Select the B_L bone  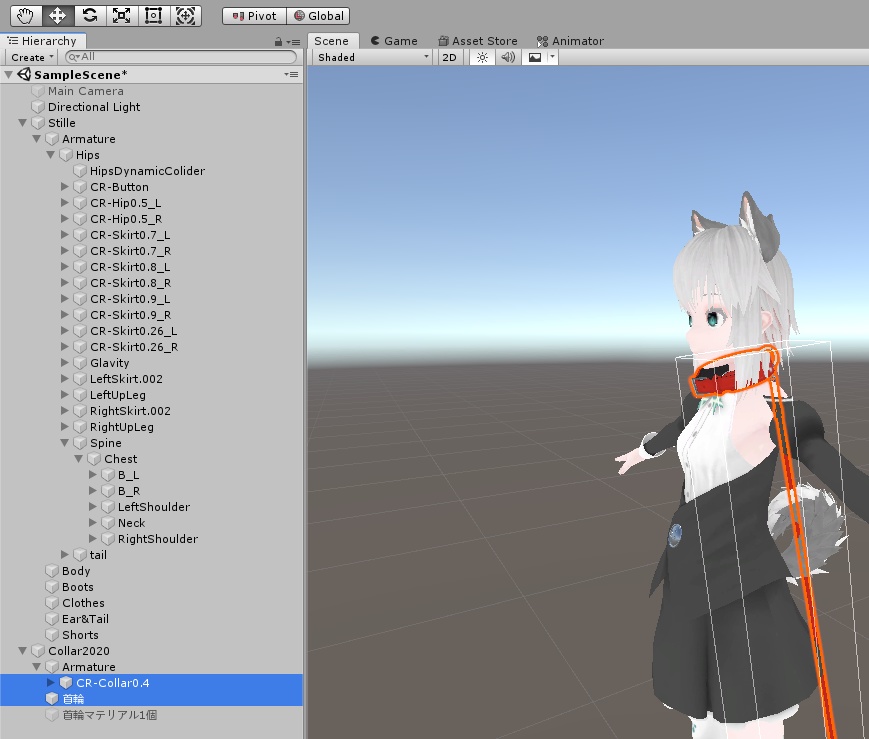pyautogui.click(x=128, y=475)
